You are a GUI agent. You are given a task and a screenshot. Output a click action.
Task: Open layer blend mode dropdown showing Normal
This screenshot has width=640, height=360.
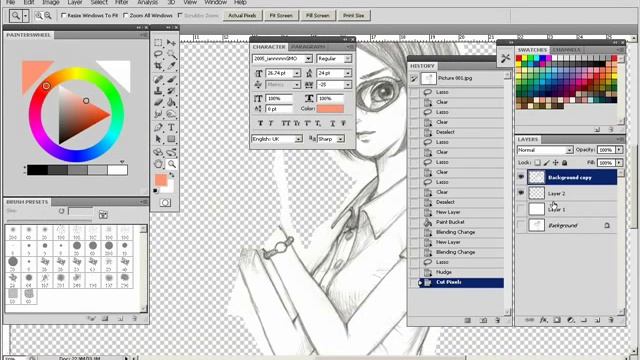pos(569,150)
